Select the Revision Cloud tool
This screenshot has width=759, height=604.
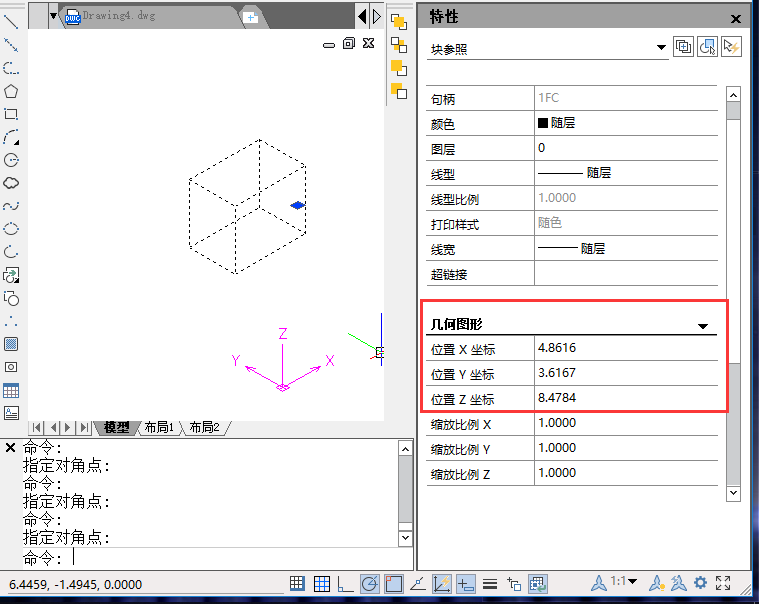coord(11,183)
